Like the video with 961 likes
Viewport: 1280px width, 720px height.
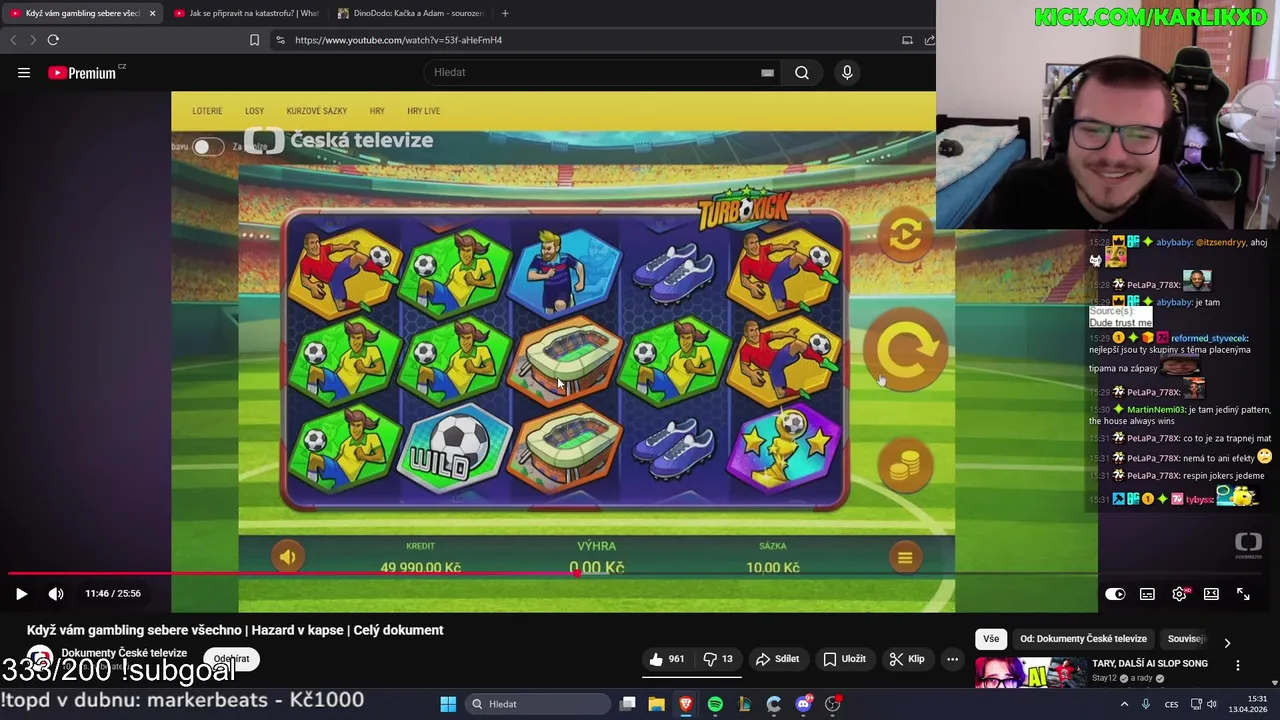coord(667,659)
